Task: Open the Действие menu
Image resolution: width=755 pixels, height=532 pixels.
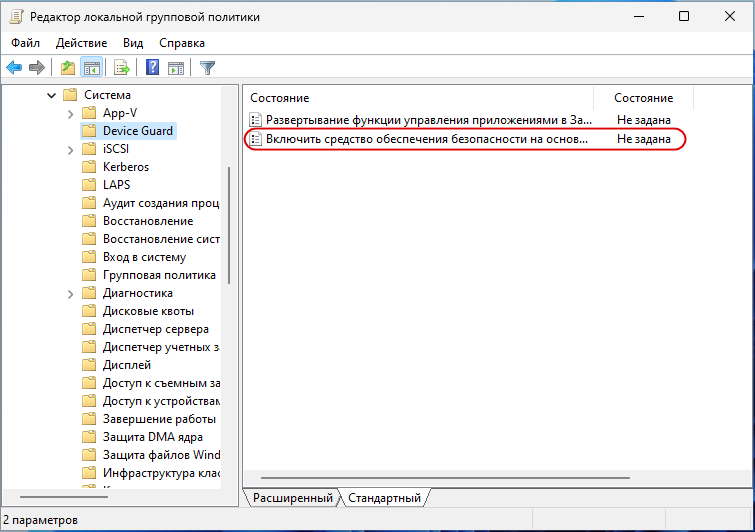Action: coord(81,43)
